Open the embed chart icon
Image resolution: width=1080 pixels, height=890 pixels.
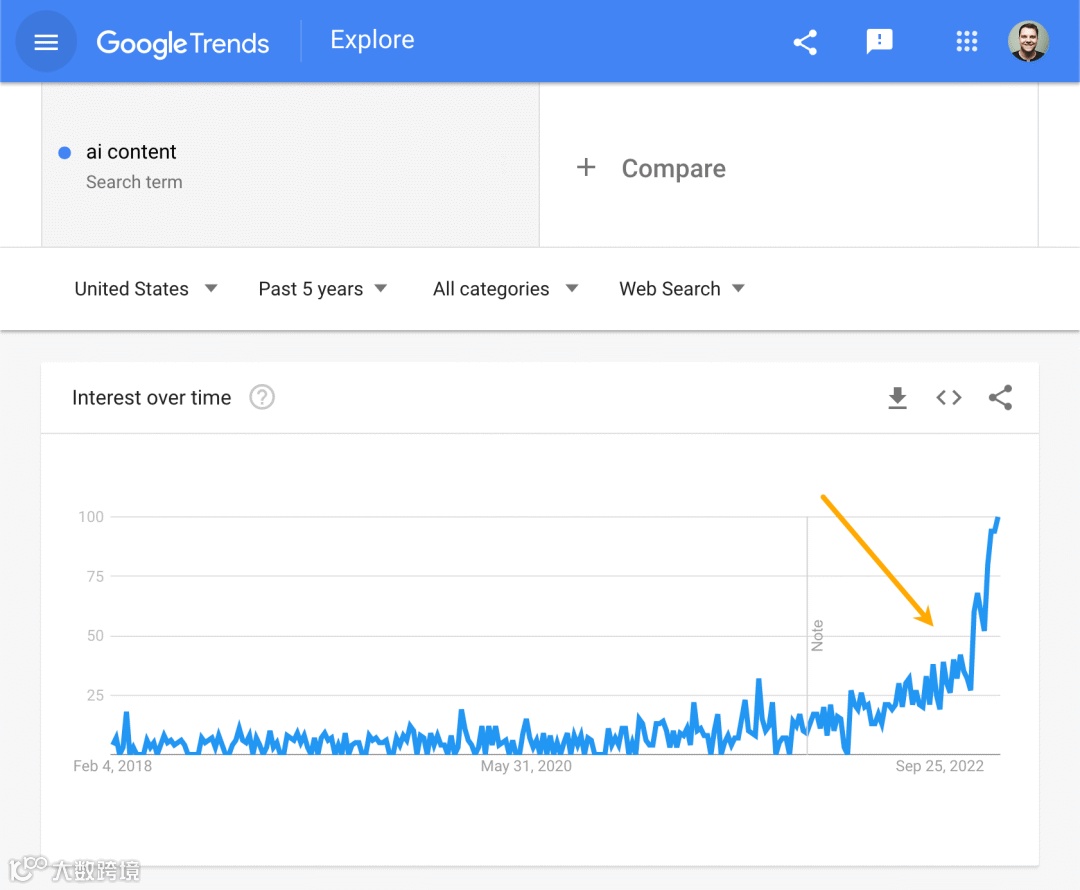948,397
